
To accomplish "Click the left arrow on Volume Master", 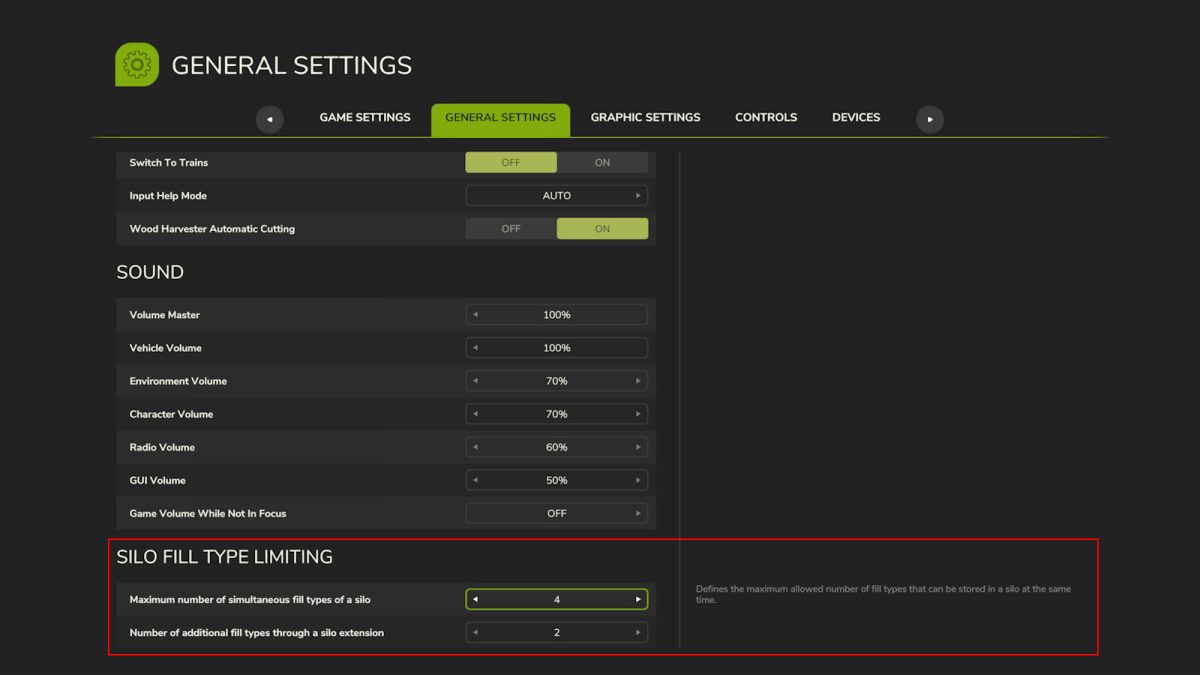I will click(x=474, y=314).
